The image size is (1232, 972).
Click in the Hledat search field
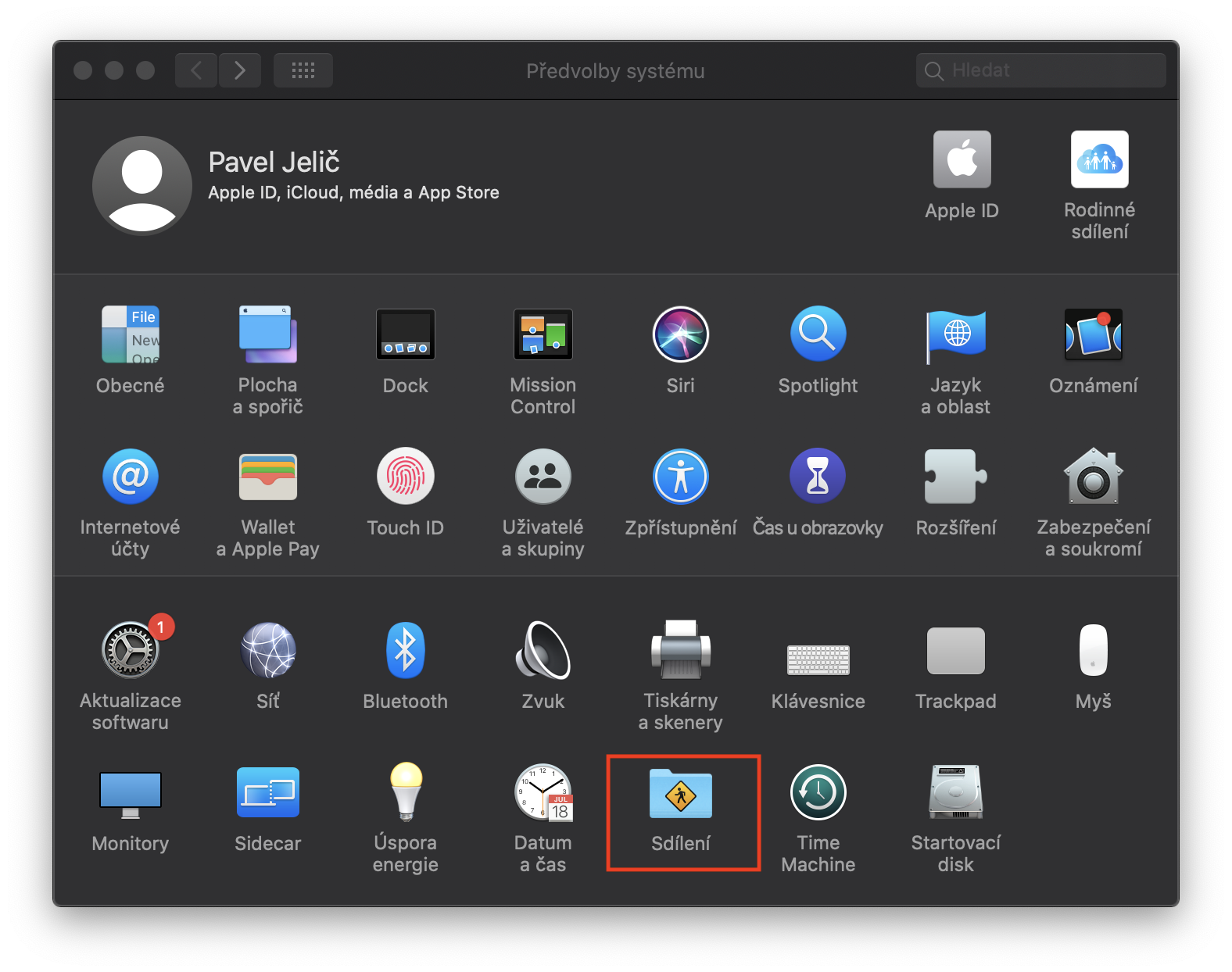click(x=1041, y=70)
